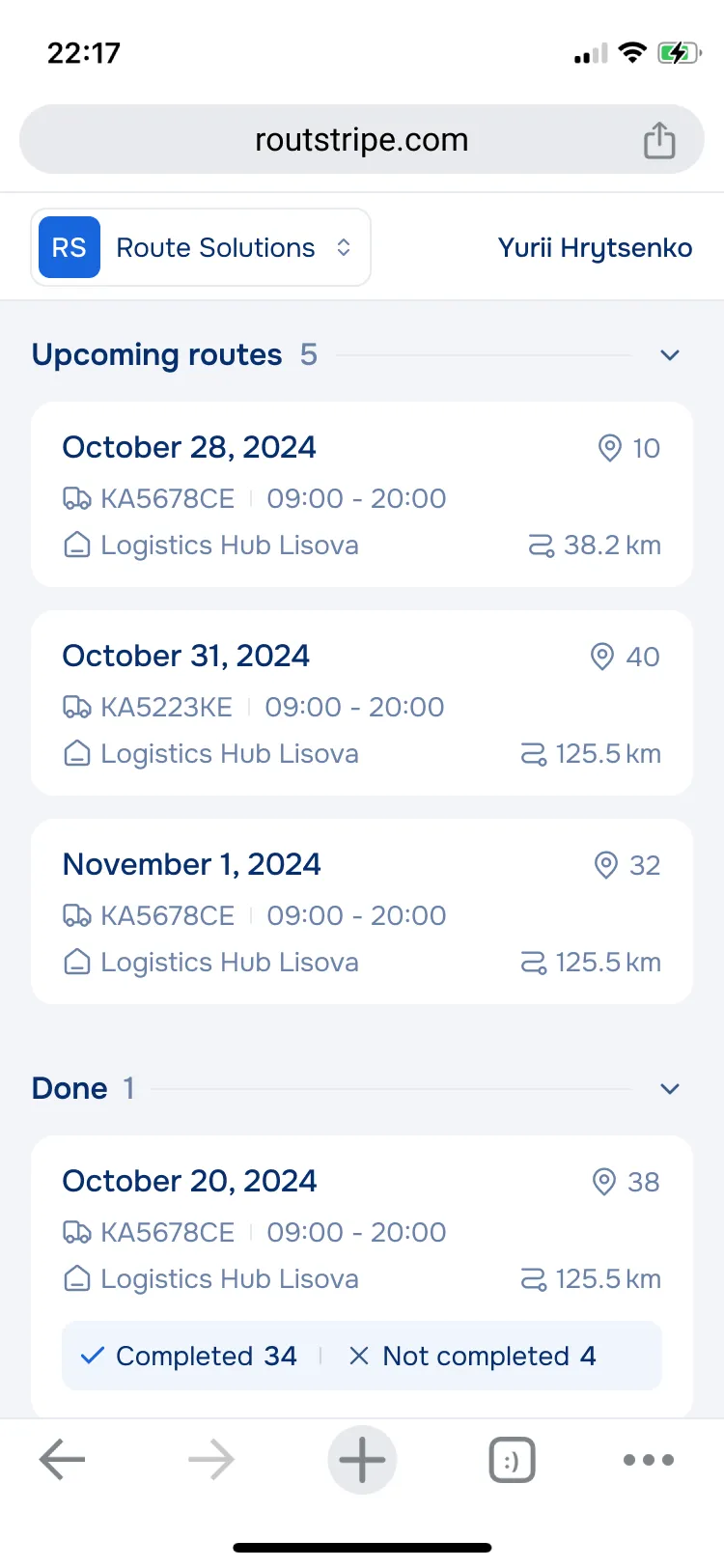The height and width of the screenshot is (1568, 724).
Task: Tap the routstripe.com address field
Action: pyautogui.click(x=362, y=139)
